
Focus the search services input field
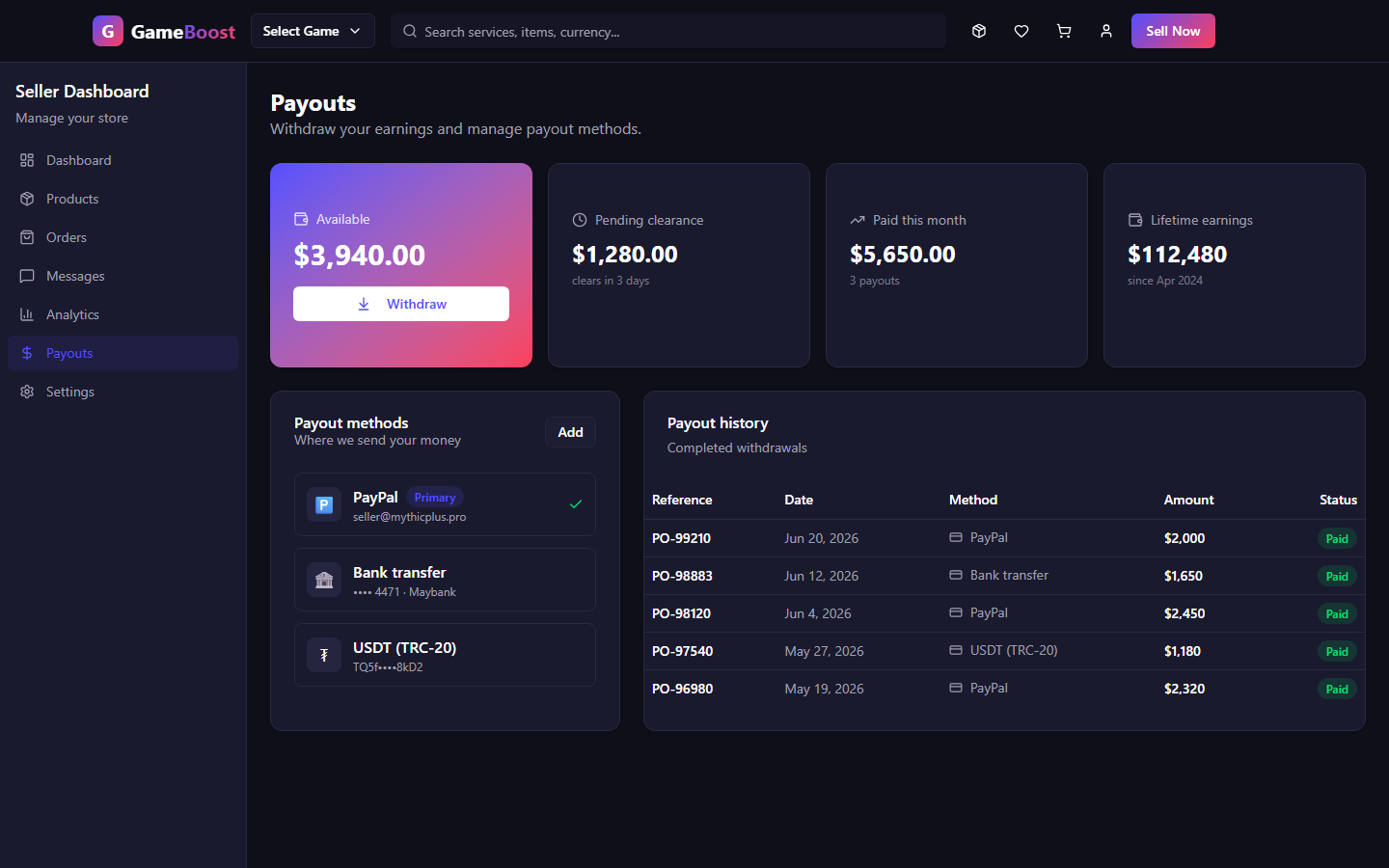point(668,31)
